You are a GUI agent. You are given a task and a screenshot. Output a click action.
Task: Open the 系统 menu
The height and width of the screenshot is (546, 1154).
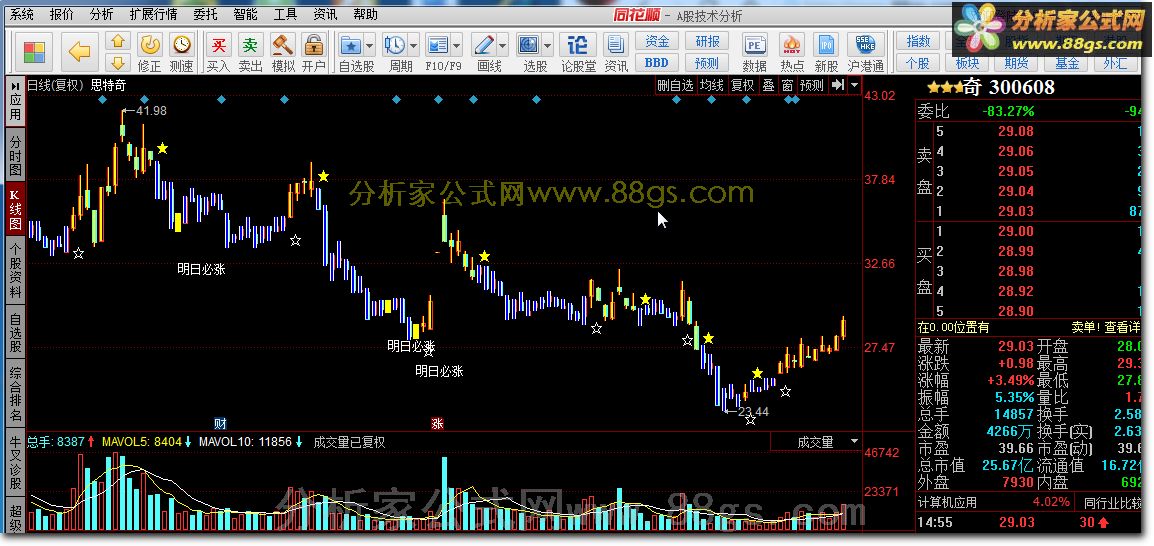(22, 14)
